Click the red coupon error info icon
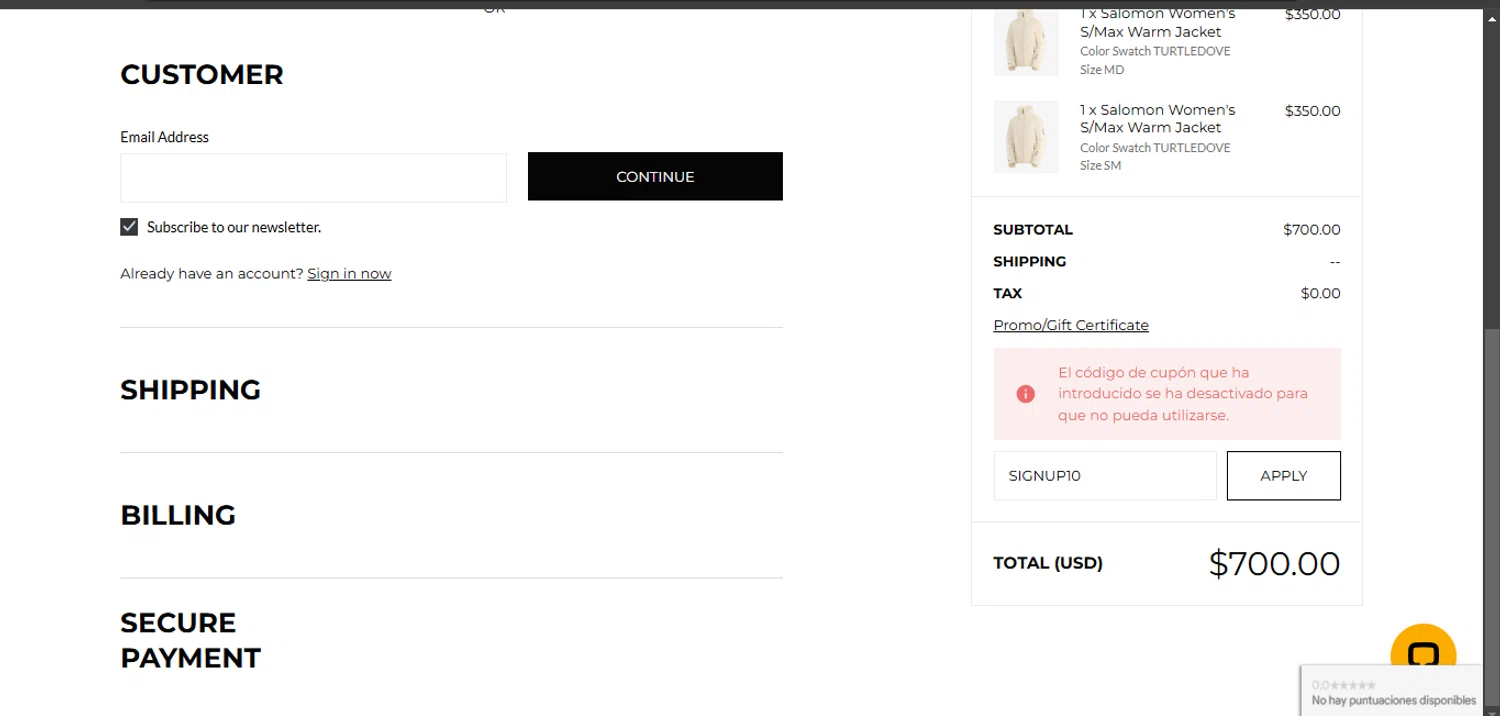1500x716 pixels. coord(1025,394)
